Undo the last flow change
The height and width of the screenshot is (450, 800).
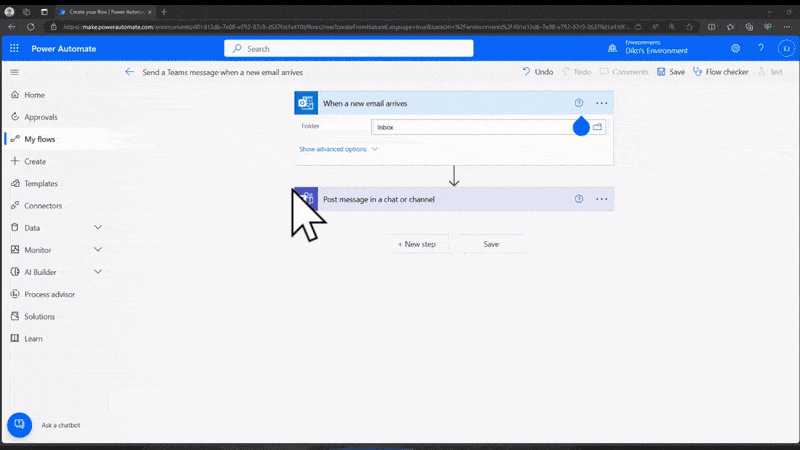[x=538, y=72]
